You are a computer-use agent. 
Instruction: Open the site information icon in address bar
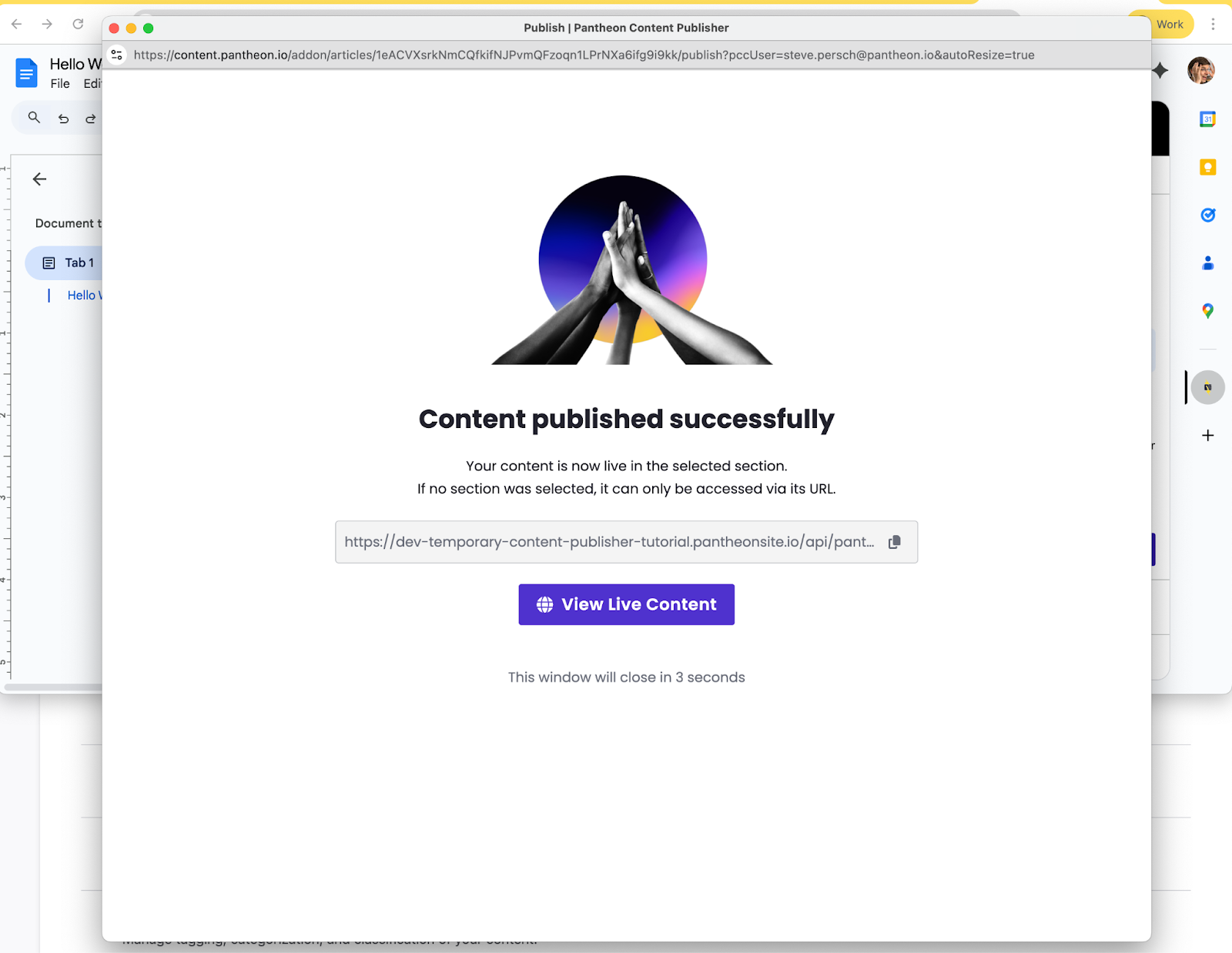(x=117, y=55)
